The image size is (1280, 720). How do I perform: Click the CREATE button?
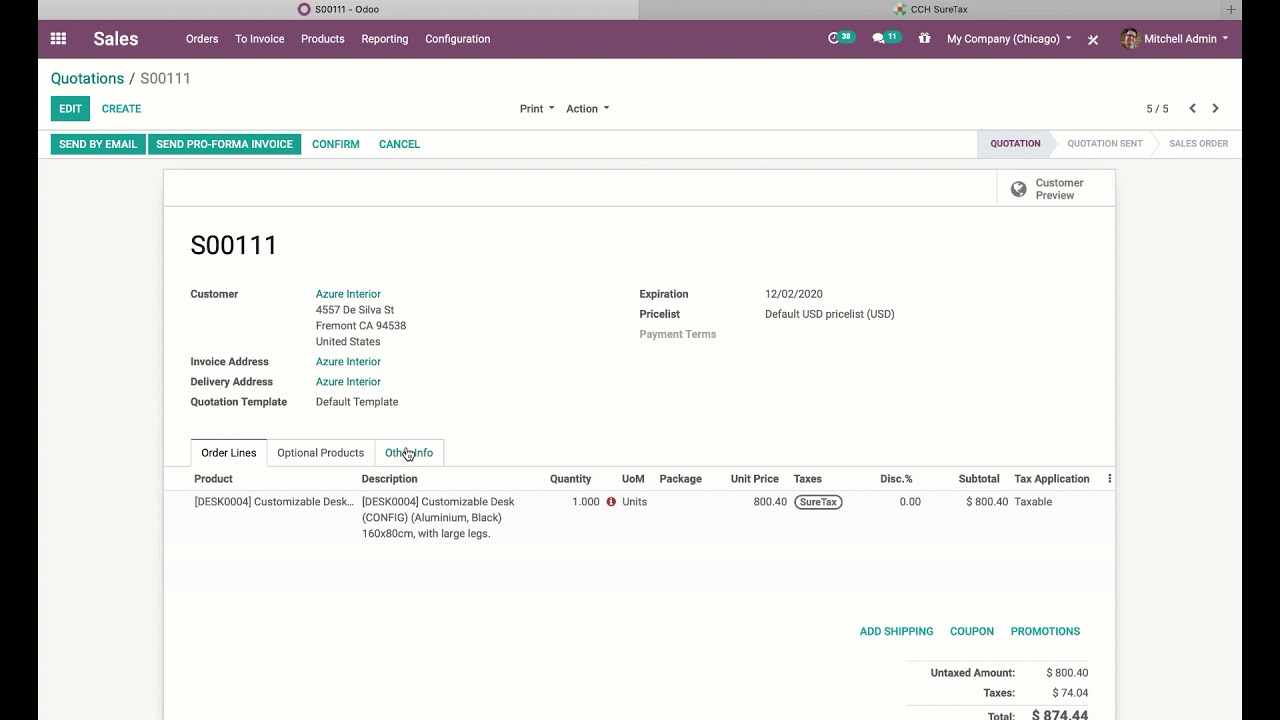[x=121, y=109]
